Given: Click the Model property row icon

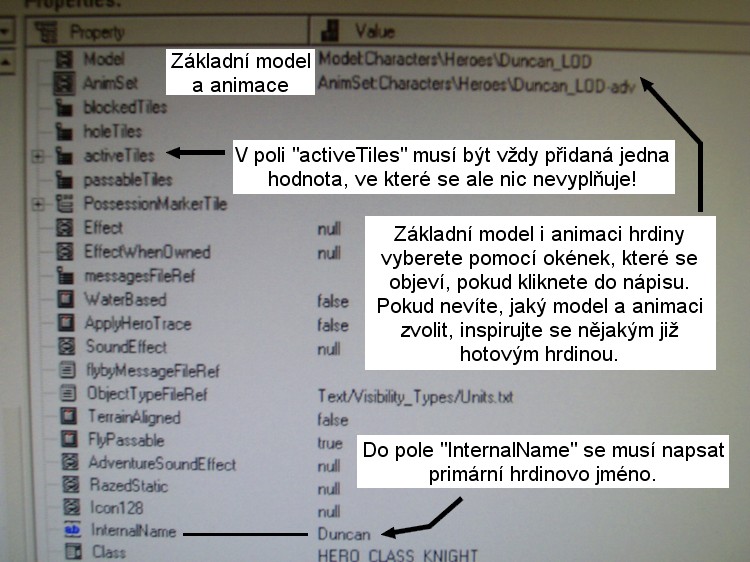Looking at the screenshot, I should point(64,59).
